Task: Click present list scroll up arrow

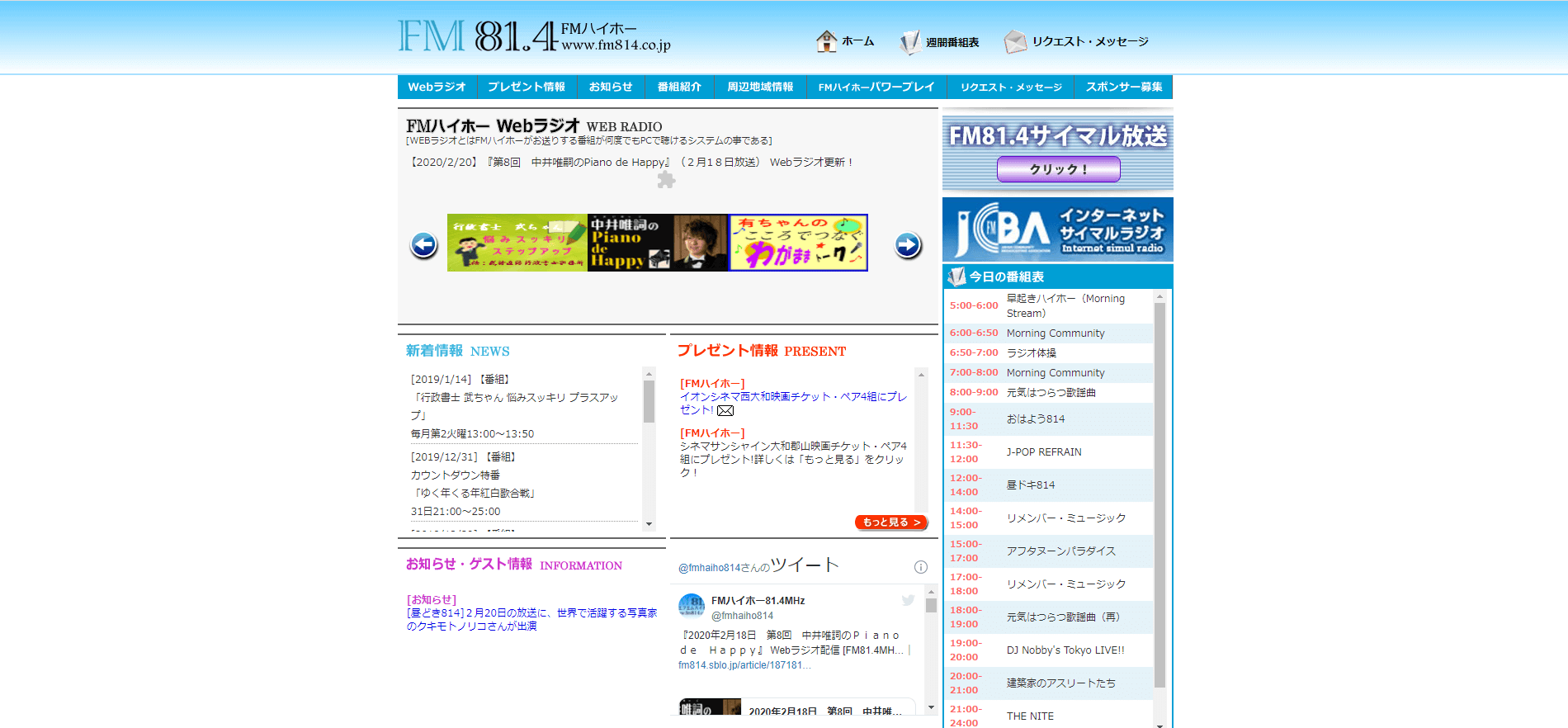Action: pos(921,374)
